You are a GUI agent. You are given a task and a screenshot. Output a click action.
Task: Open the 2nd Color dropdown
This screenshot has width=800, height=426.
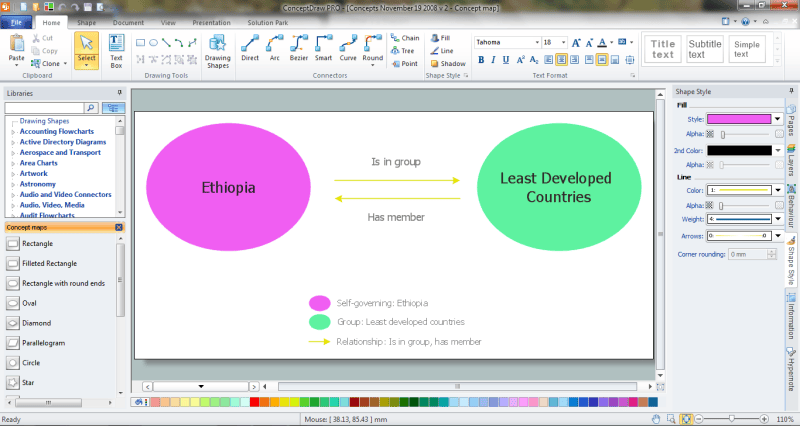point(778,151)
